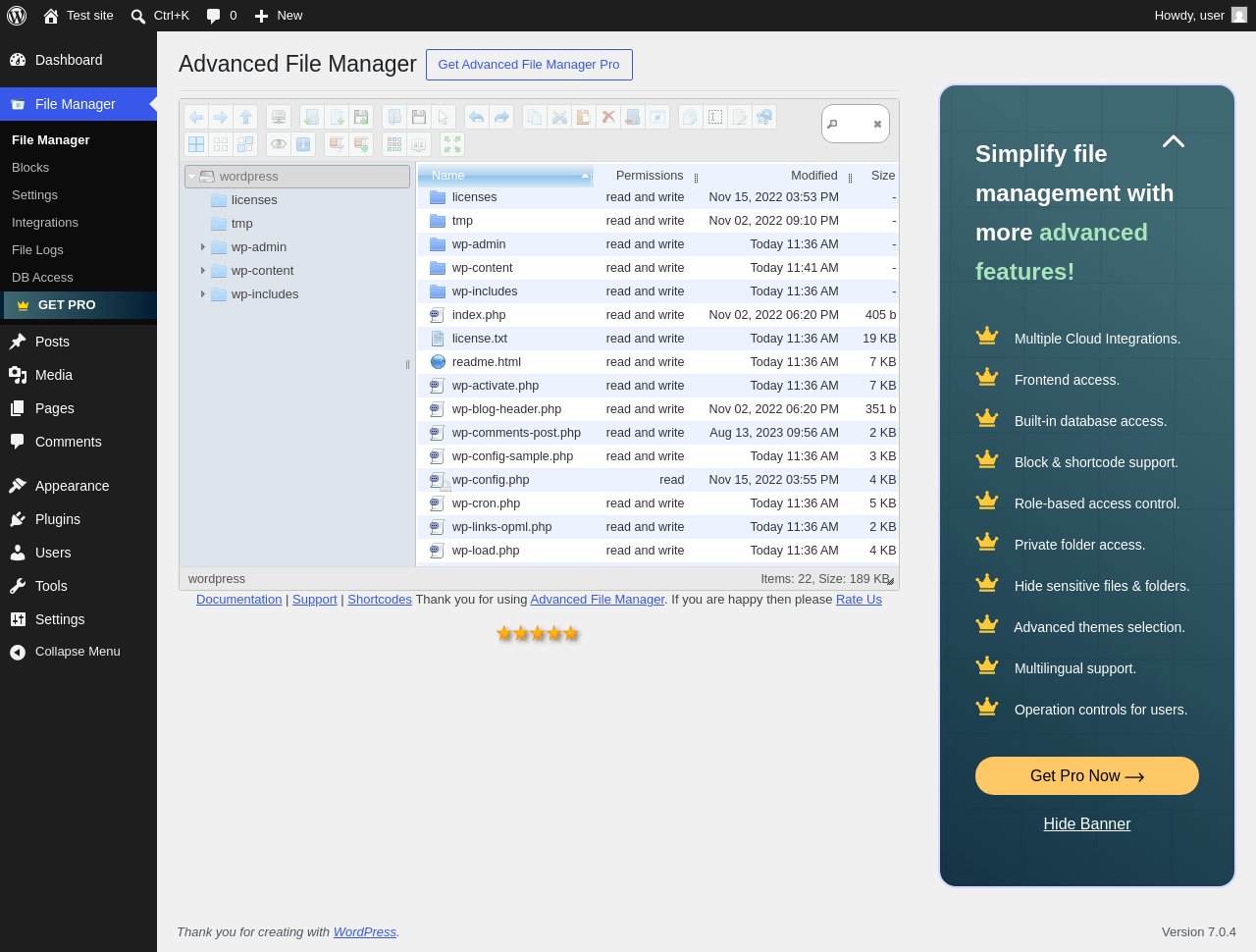This screenshot has height=952, width=1256.
Task: Select the readme.html file row
Action: pos(658,362)
